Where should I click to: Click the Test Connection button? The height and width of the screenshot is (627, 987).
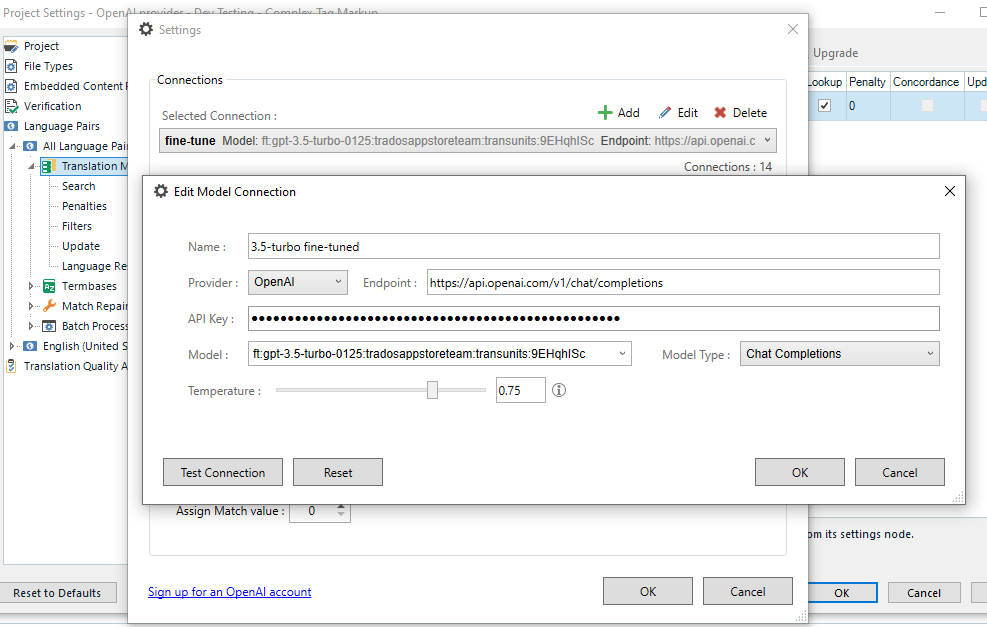tap(222, 472)
